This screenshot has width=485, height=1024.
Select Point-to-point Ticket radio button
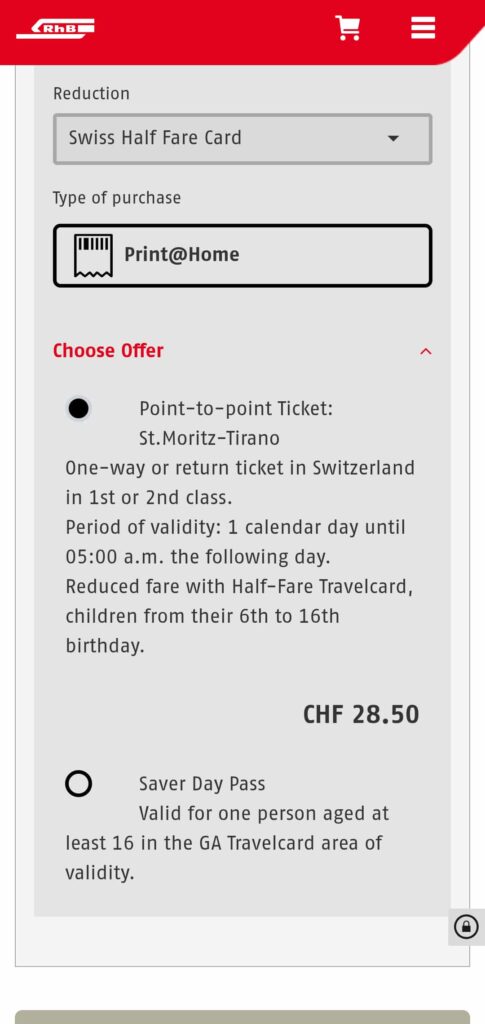78,409
